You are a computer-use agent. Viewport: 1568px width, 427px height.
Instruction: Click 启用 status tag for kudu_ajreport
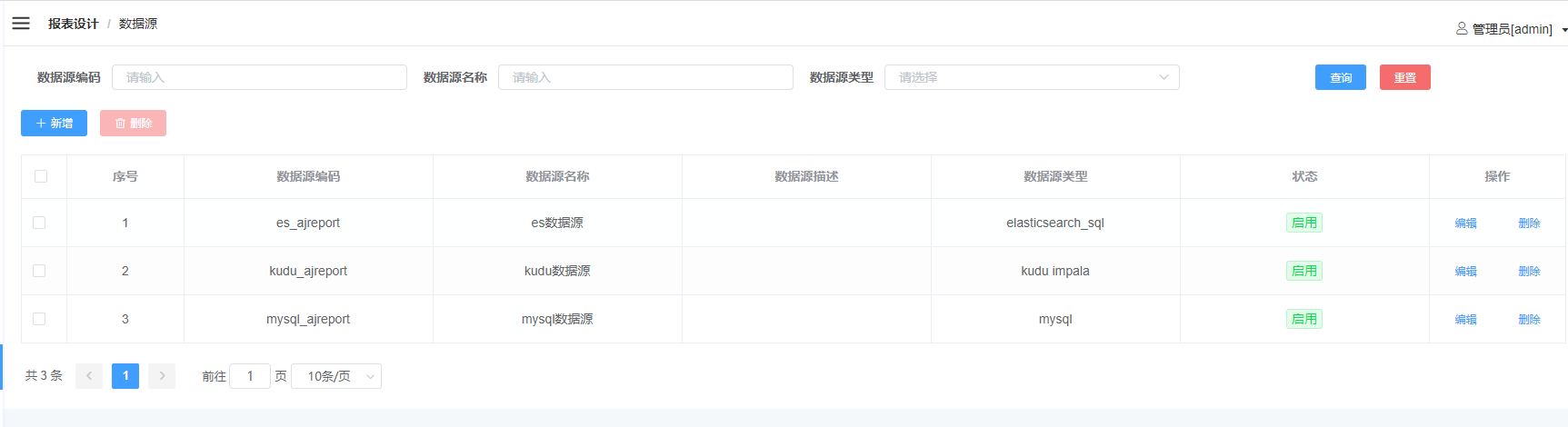1304,271
